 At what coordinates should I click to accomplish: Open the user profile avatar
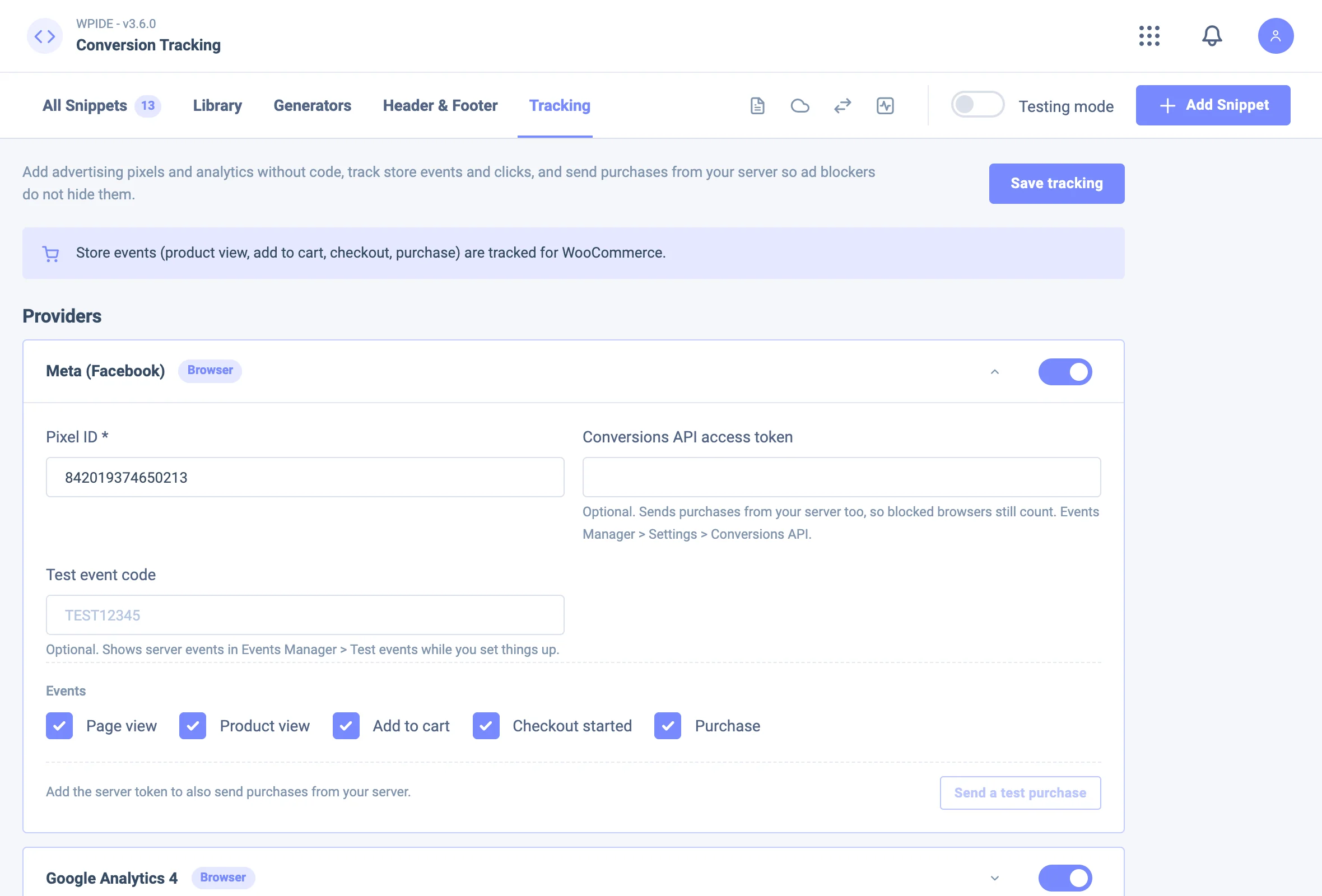1276,36
